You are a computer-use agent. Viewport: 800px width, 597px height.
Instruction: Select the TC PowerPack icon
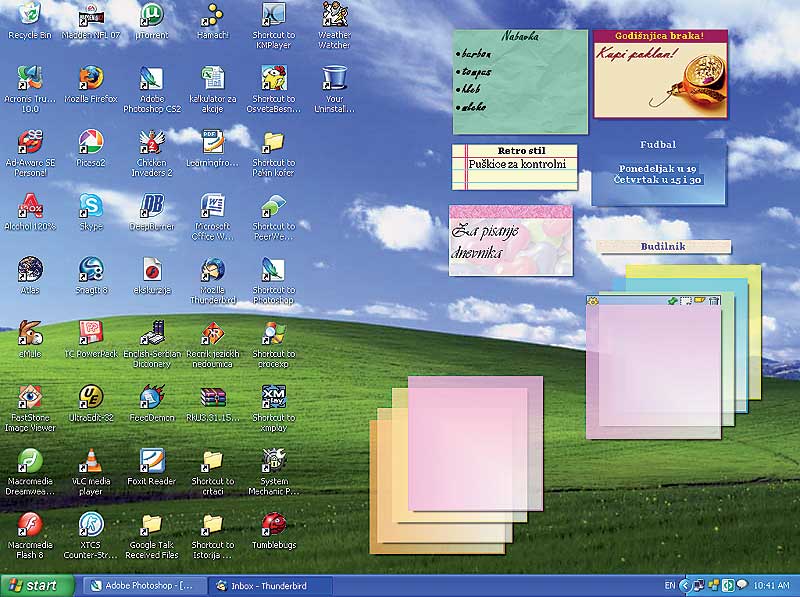tap(91, 333)
